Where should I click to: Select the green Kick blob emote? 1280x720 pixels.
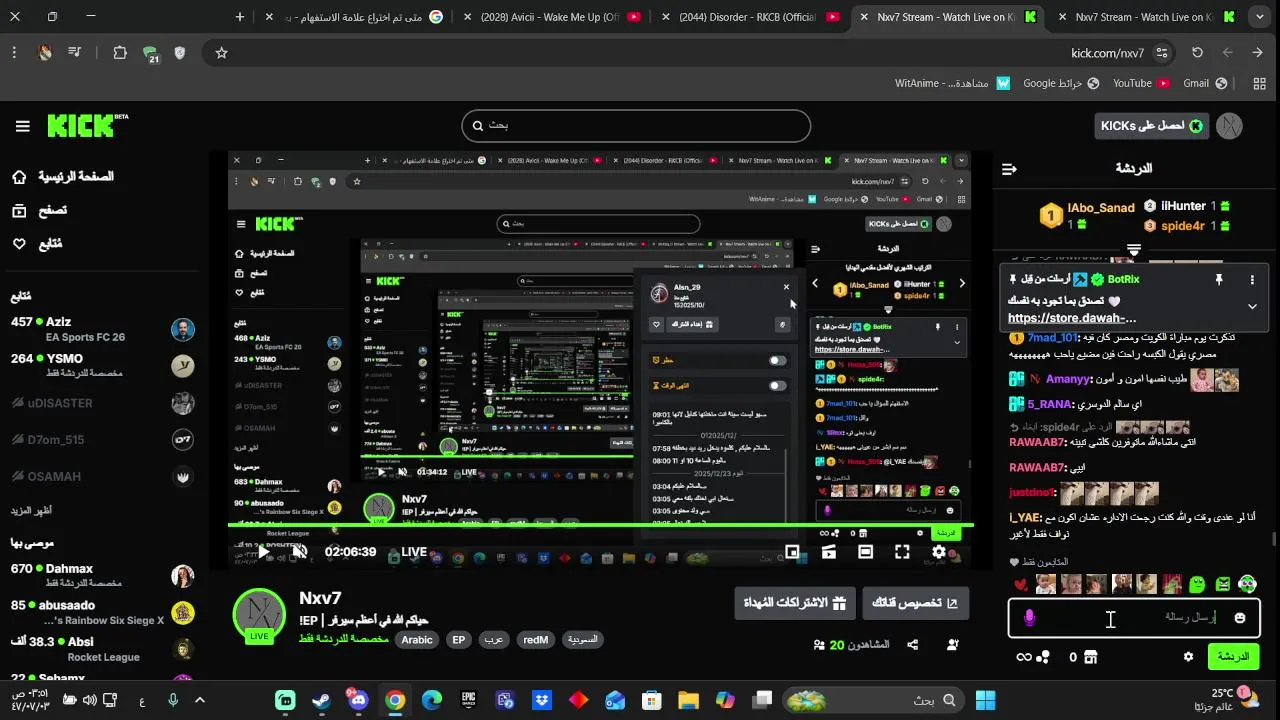1197,584
